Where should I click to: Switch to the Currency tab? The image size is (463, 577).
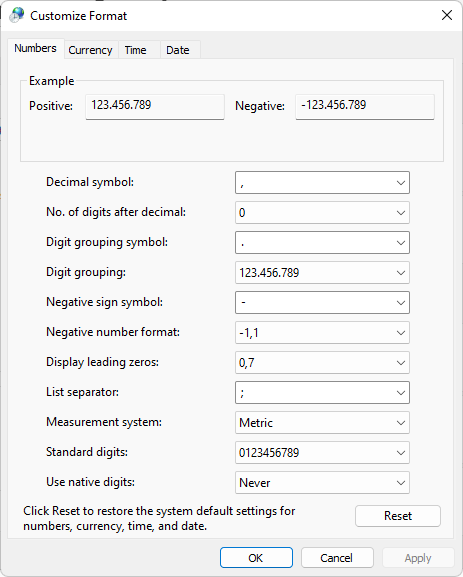(90, 50)
